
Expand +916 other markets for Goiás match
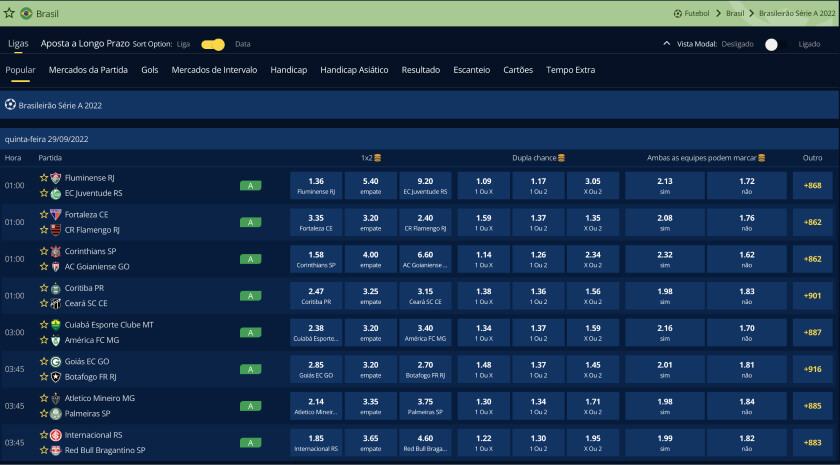812,369
